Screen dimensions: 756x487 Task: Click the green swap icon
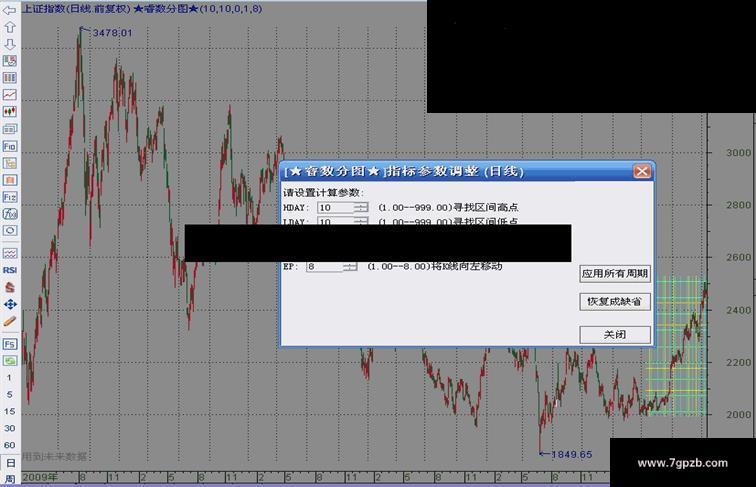click(x=10, y=361)
